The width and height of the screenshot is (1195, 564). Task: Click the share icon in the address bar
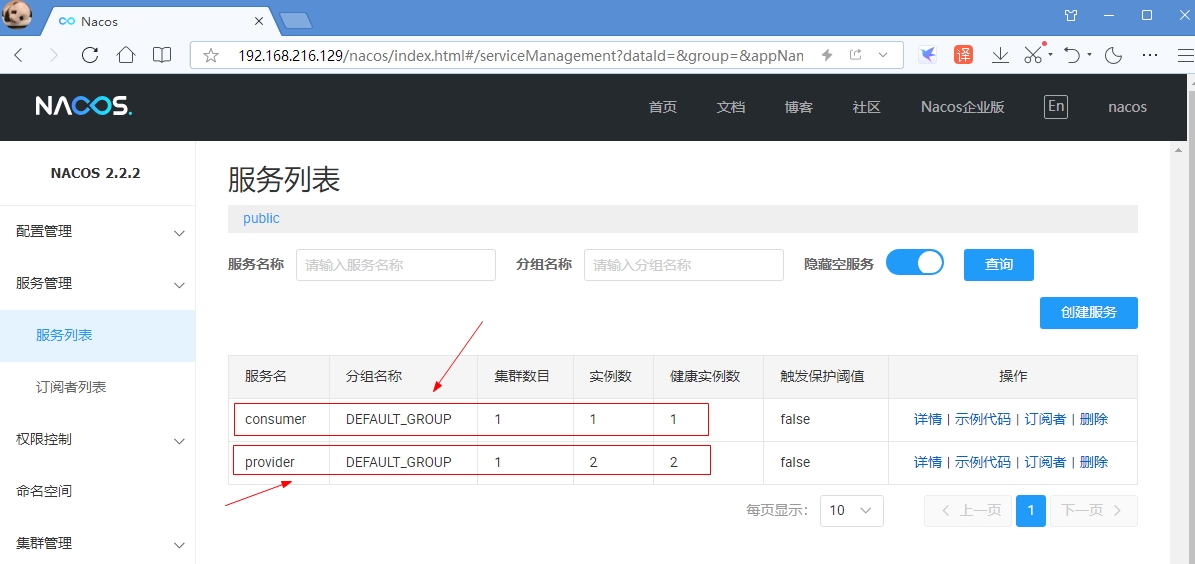point(856,55)
